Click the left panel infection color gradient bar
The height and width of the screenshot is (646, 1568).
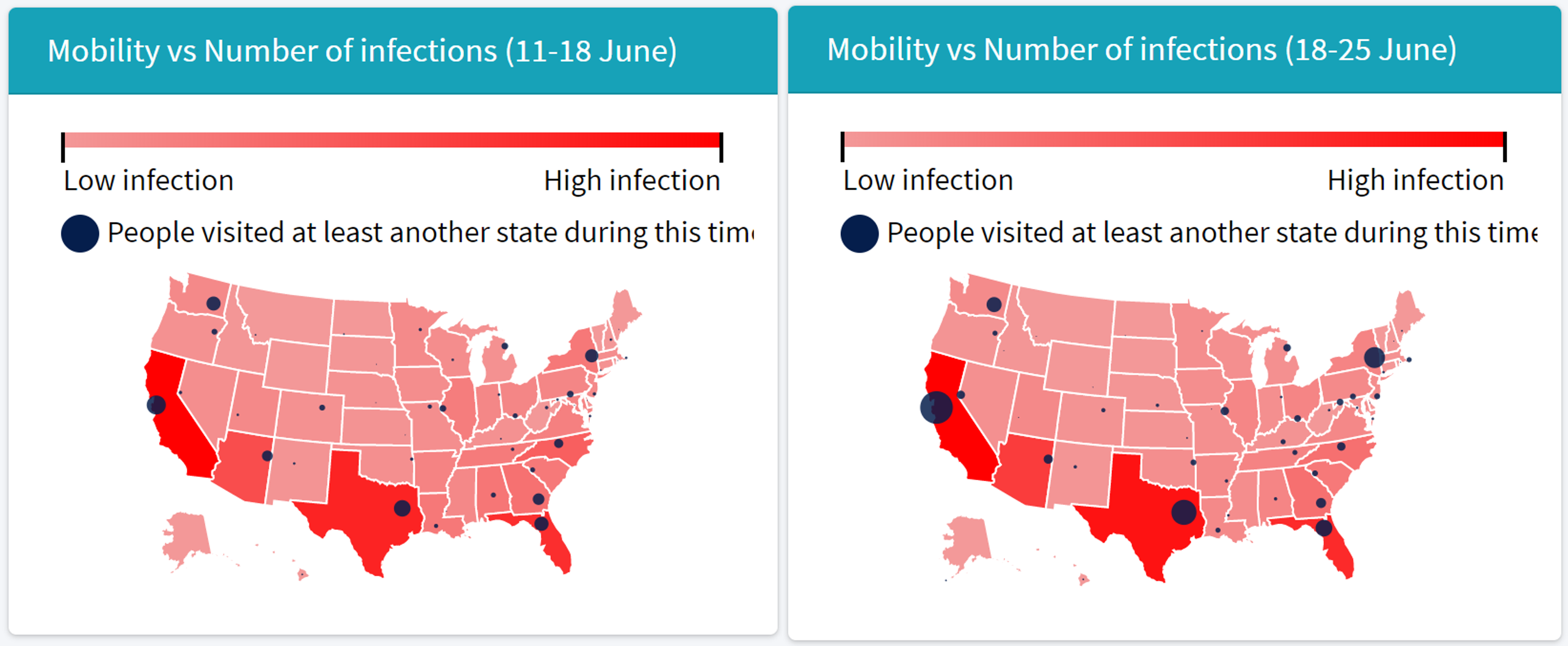point(392,140)
